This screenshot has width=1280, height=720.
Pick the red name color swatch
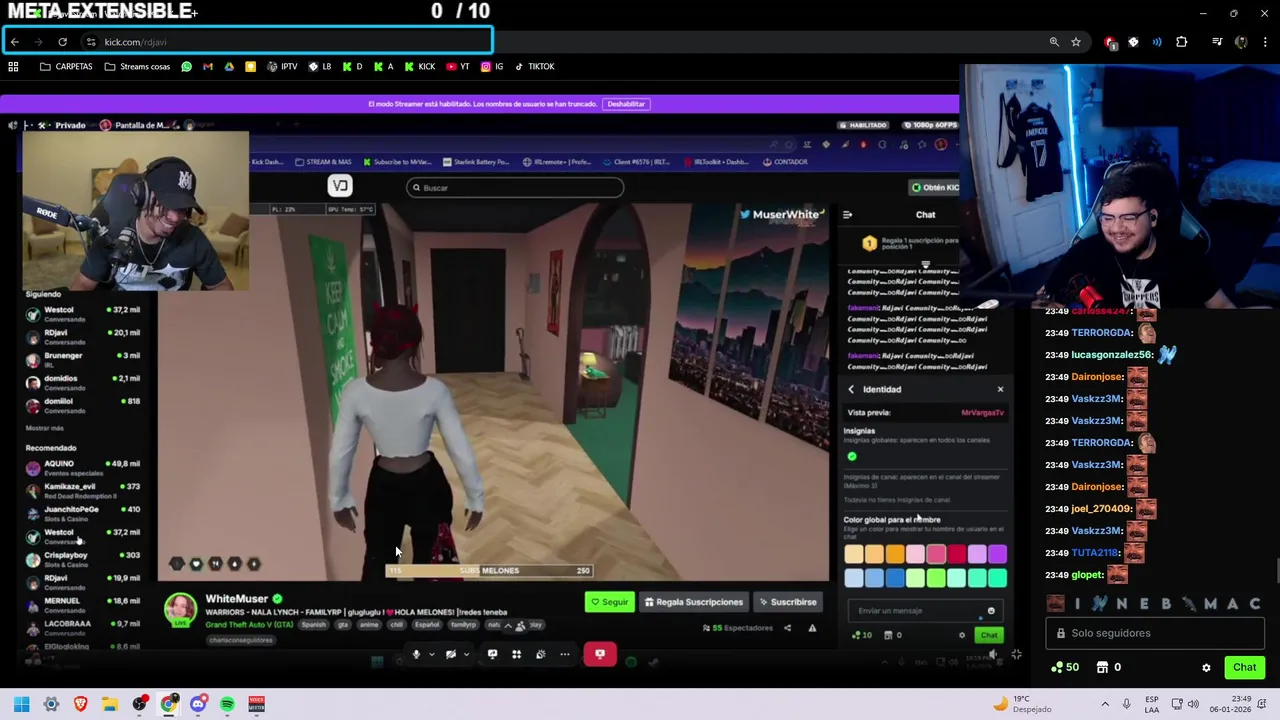[x=956, y=554]
